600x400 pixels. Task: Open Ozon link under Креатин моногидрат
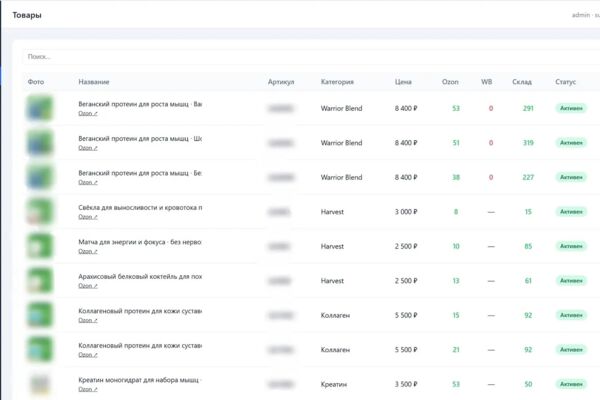click(88, 389)
